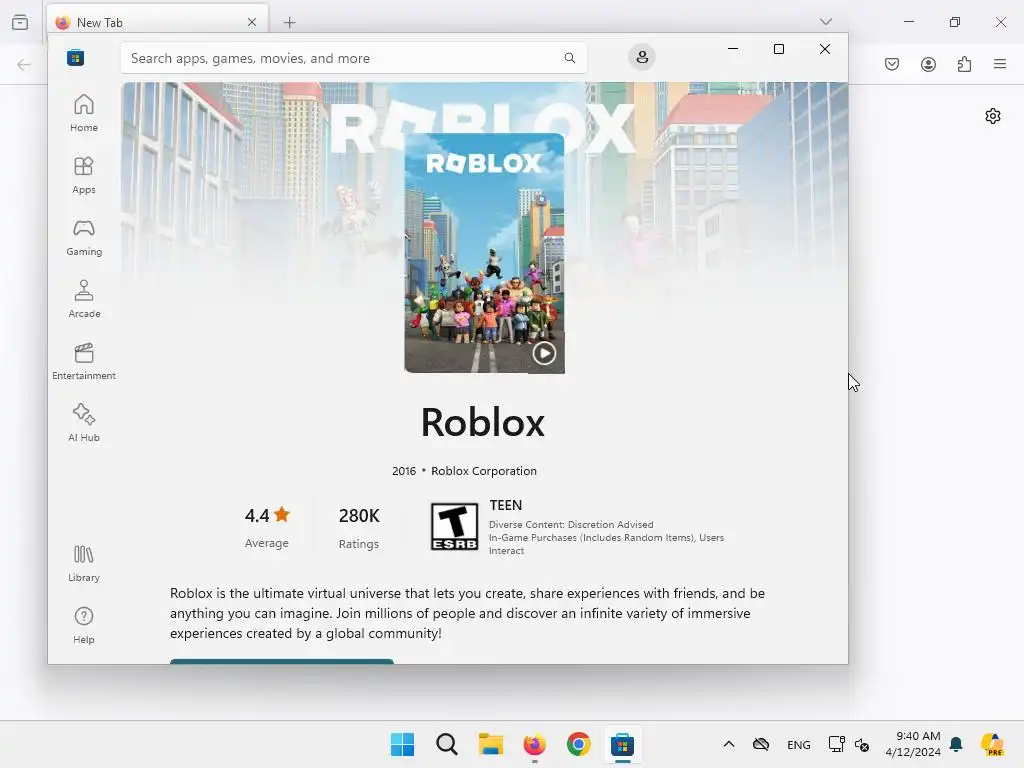This screenshot has height=768, width=1024.
Task: Go to Gaming section in Store
Action: point(84,237)
